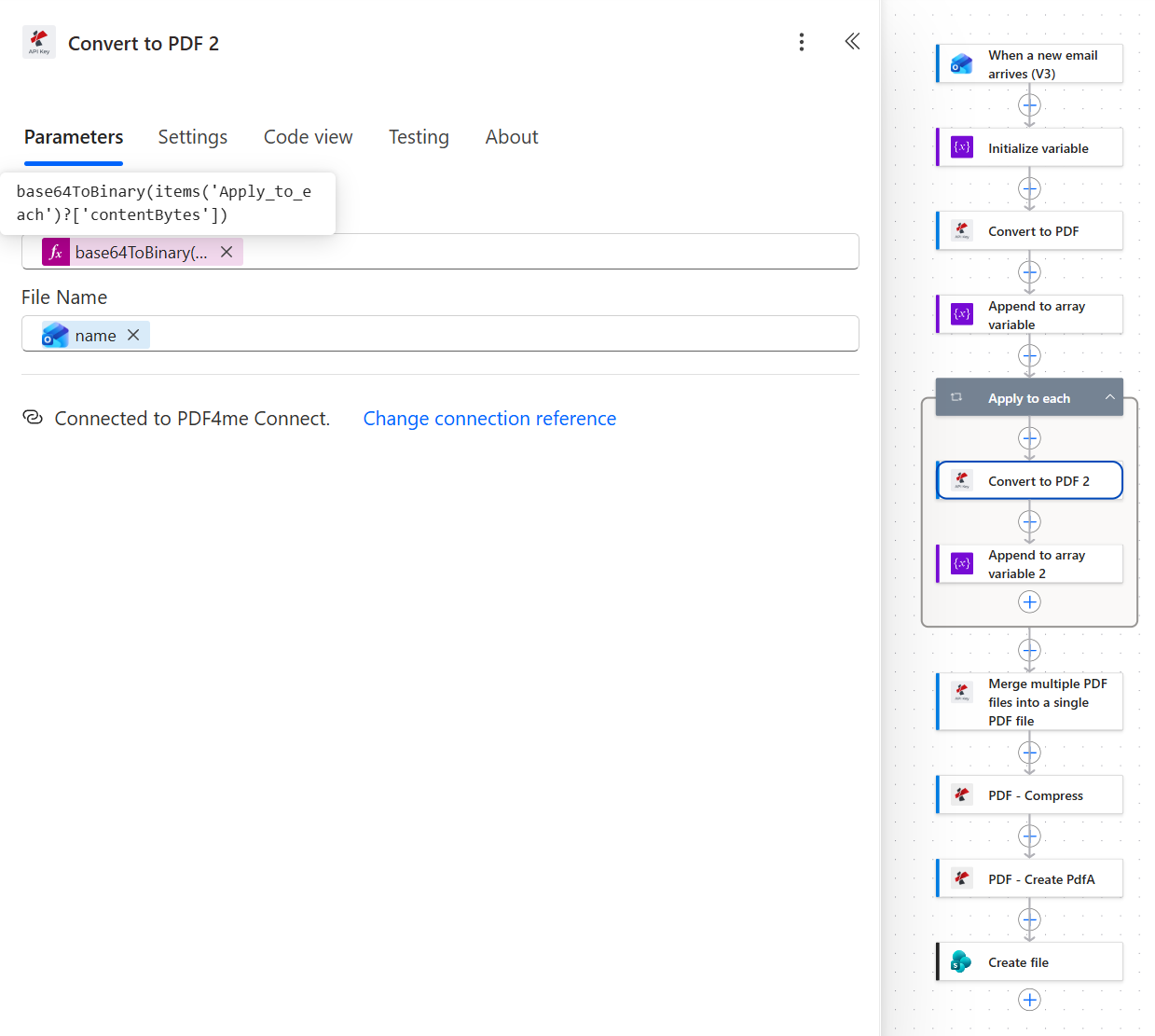The height and width of the screenshot is (1036, 1155).
Task: Click the plus button below Create file
Action: pos(1029,1000)
